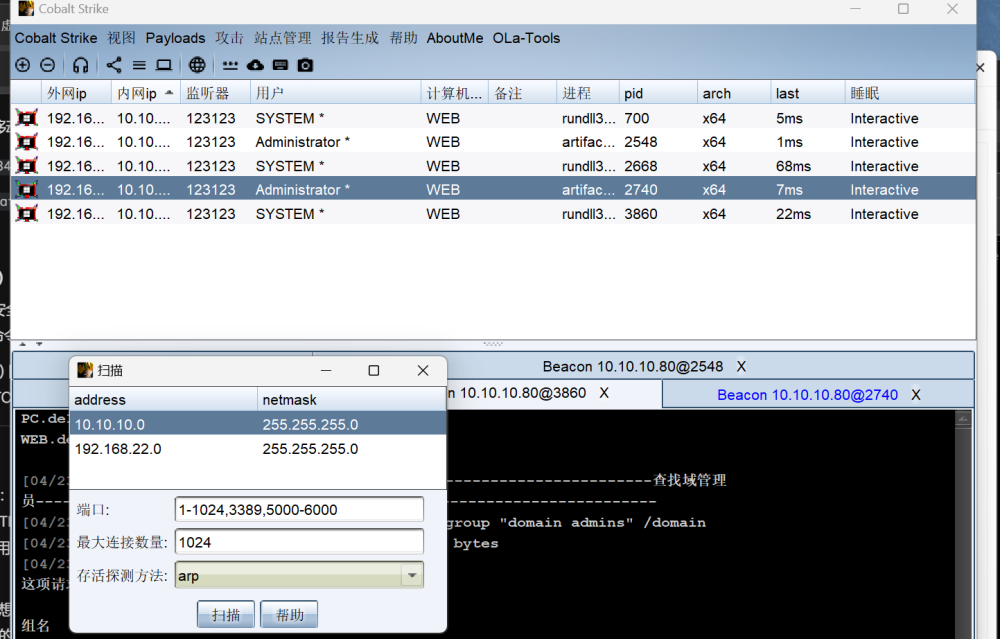Open listeners via the headphones icon
Image resolution: width=1000 pixels, height=639 pixels.
[x=81, y=65]
